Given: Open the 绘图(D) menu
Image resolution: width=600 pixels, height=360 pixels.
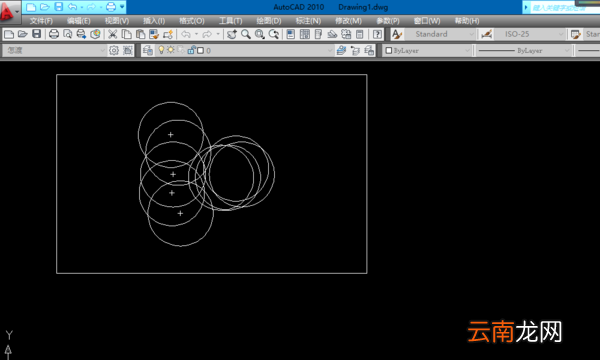Looking at the screenshot, I should (269, 21).
